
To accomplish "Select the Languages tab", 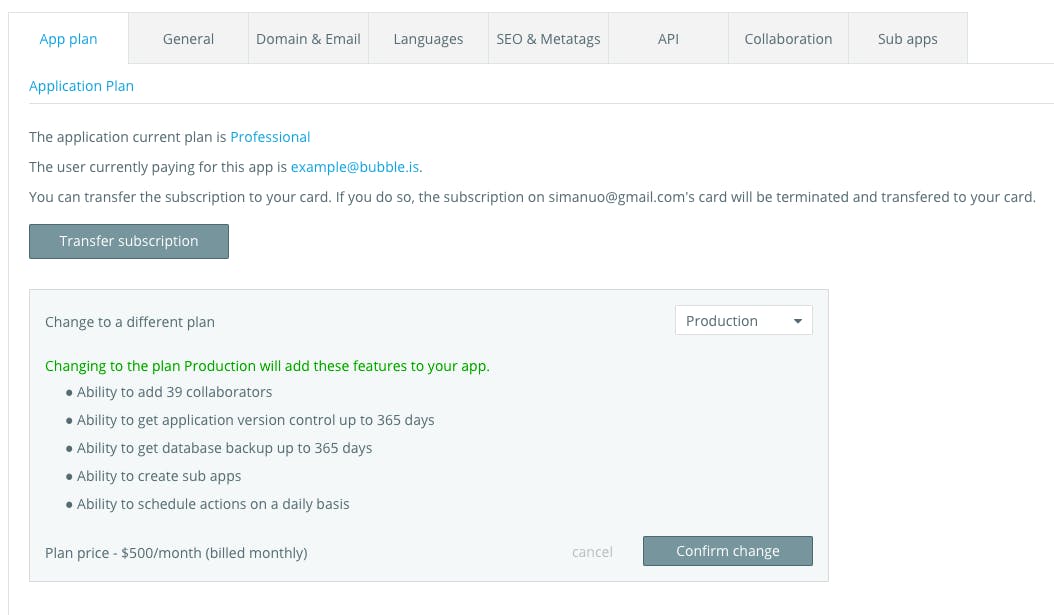I will (x=428, y=38).
